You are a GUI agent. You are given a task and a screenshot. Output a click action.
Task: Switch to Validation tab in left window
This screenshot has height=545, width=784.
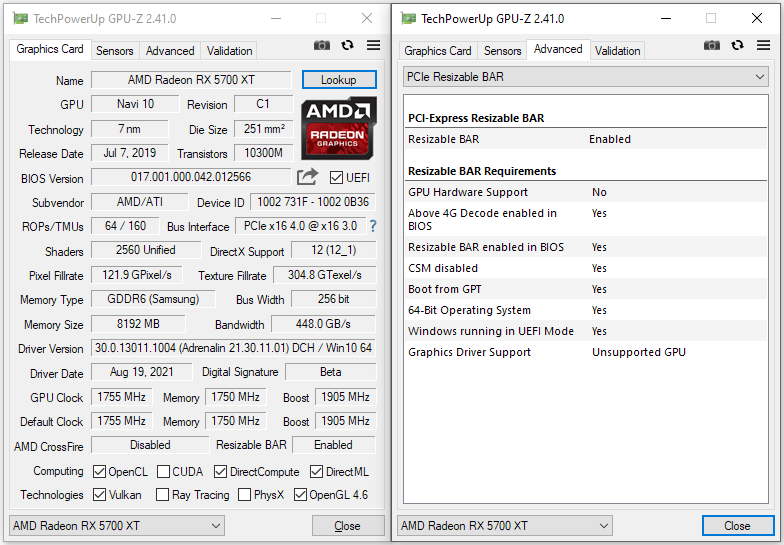coord(230,50)
